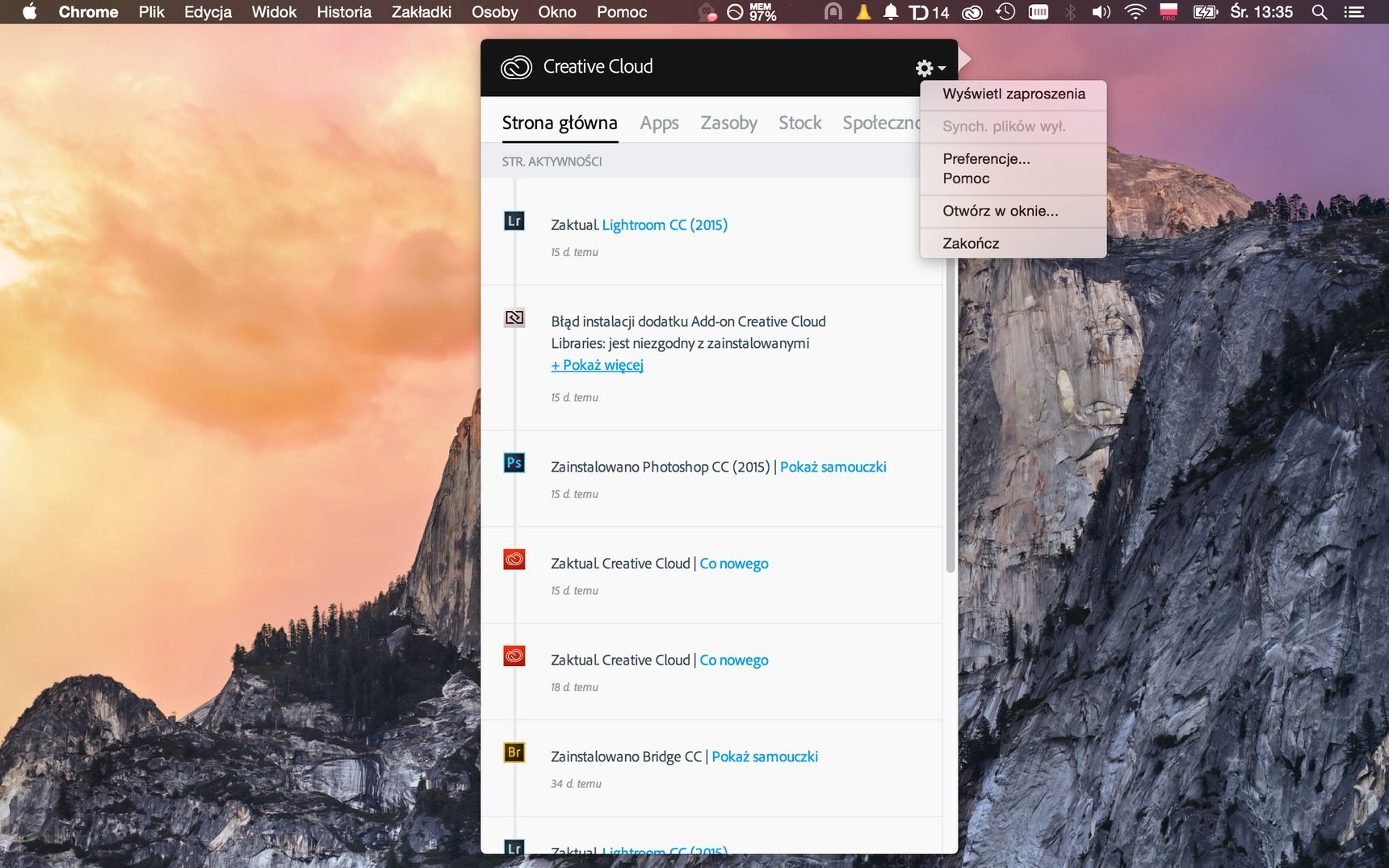This screenshot has height=868, width=1389.
Task: Open the Okno menu
Action: 557,12
